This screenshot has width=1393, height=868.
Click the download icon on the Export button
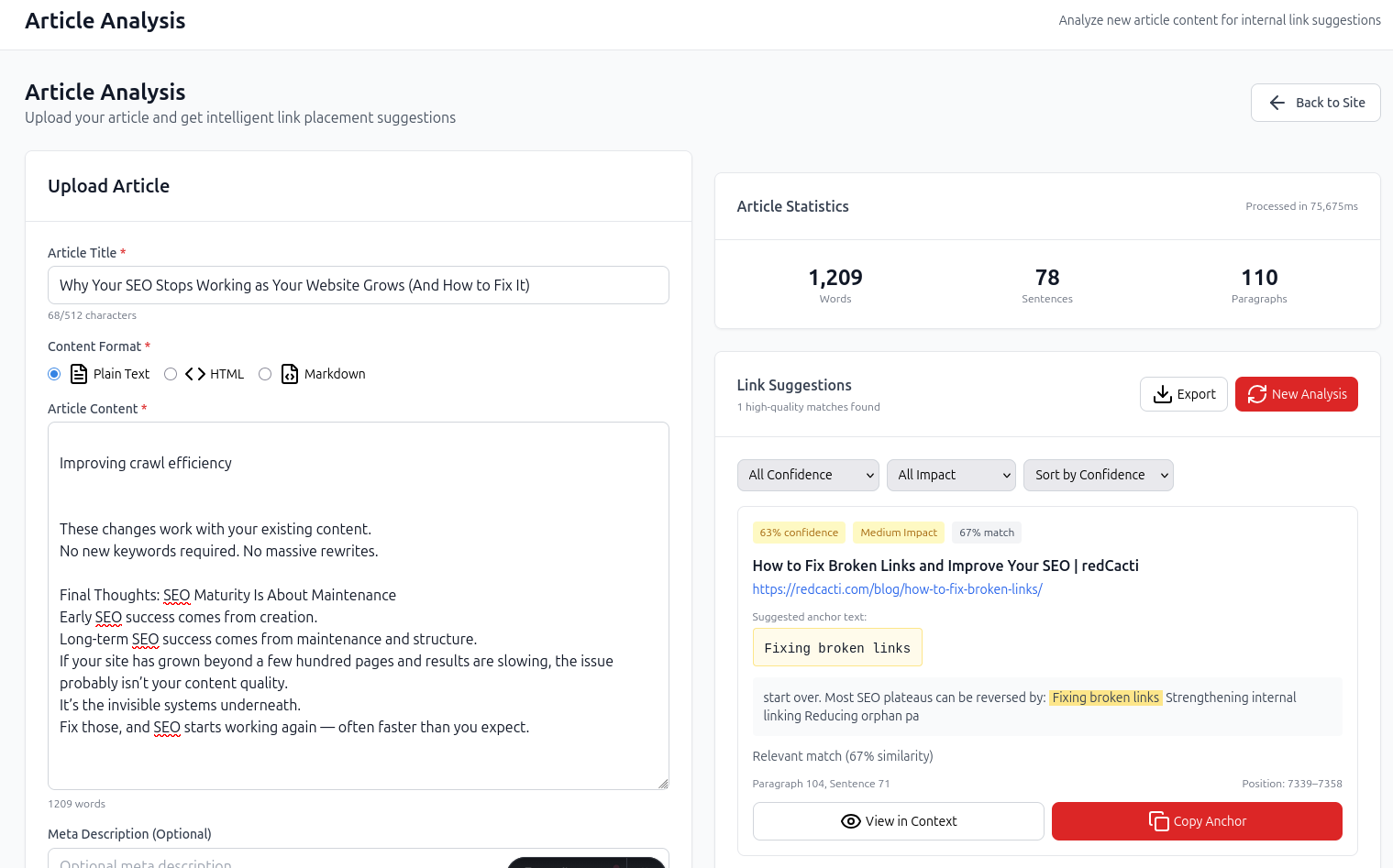1164,393
